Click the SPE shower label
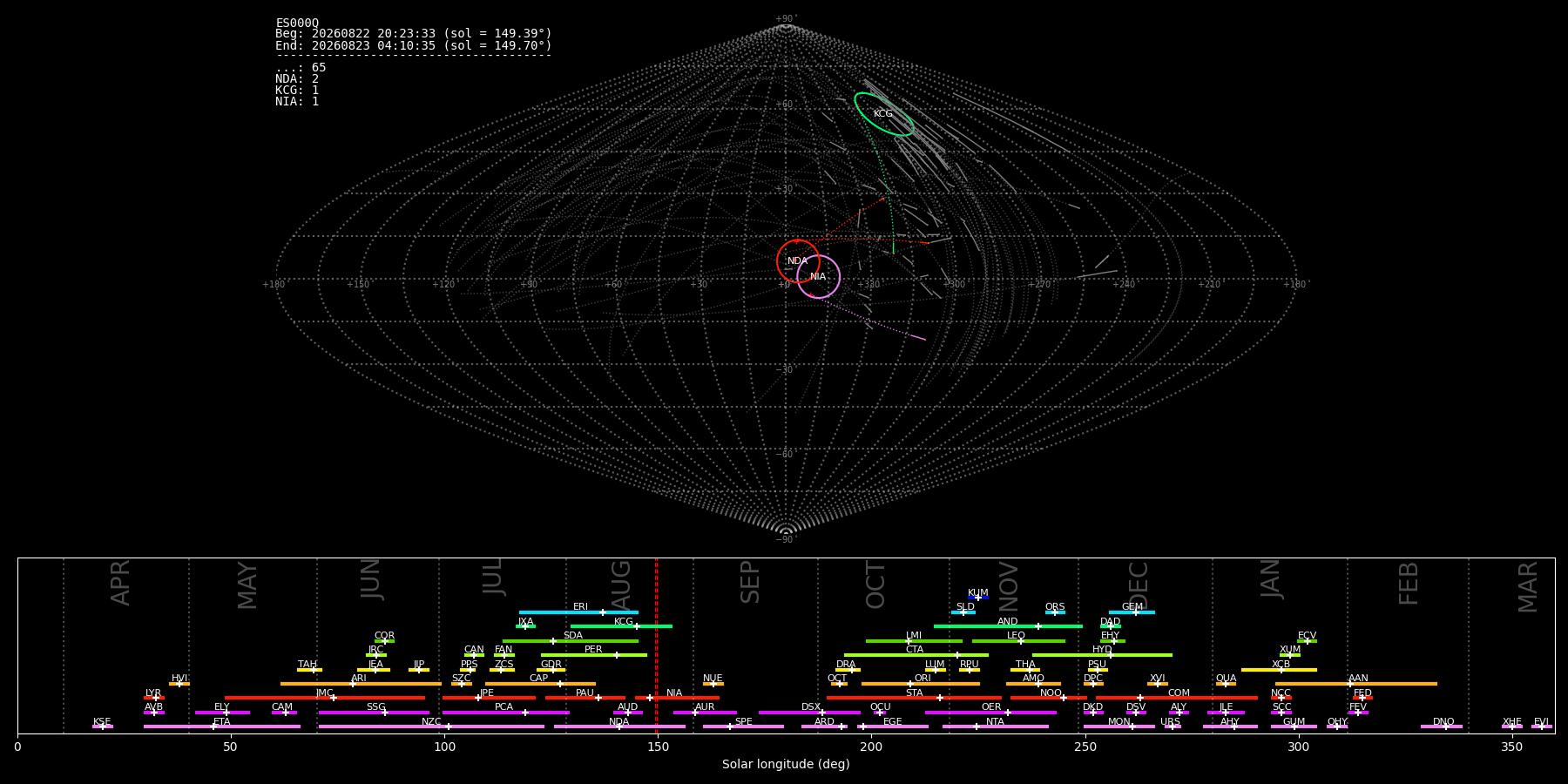This screenshot has height=784, width=1568. pyautogui.click(x=743, y=722)
